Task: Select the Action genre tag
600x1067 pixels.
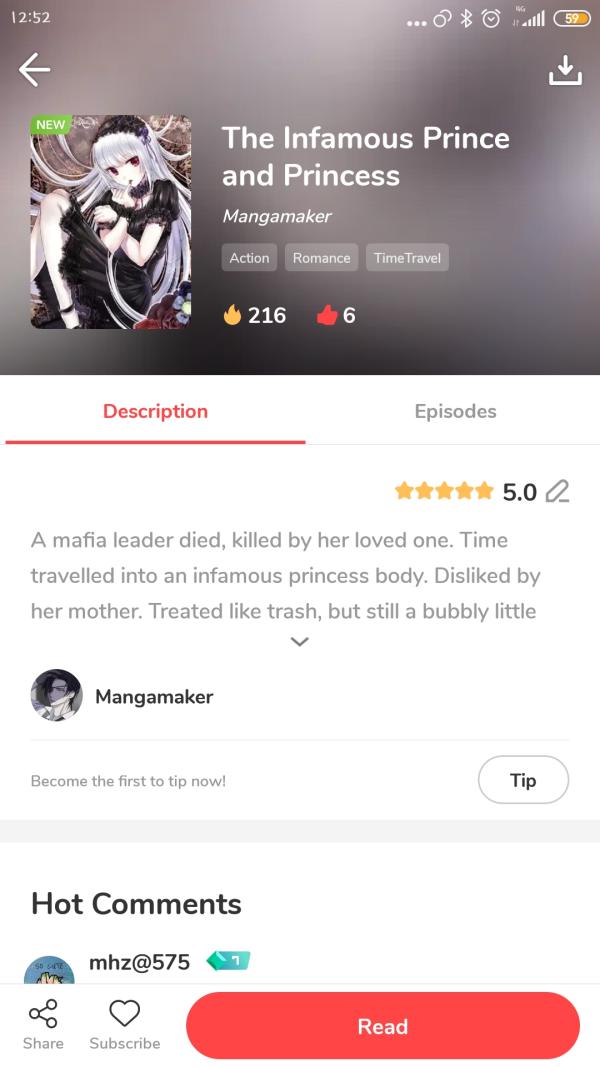Action: pos(249,258)
